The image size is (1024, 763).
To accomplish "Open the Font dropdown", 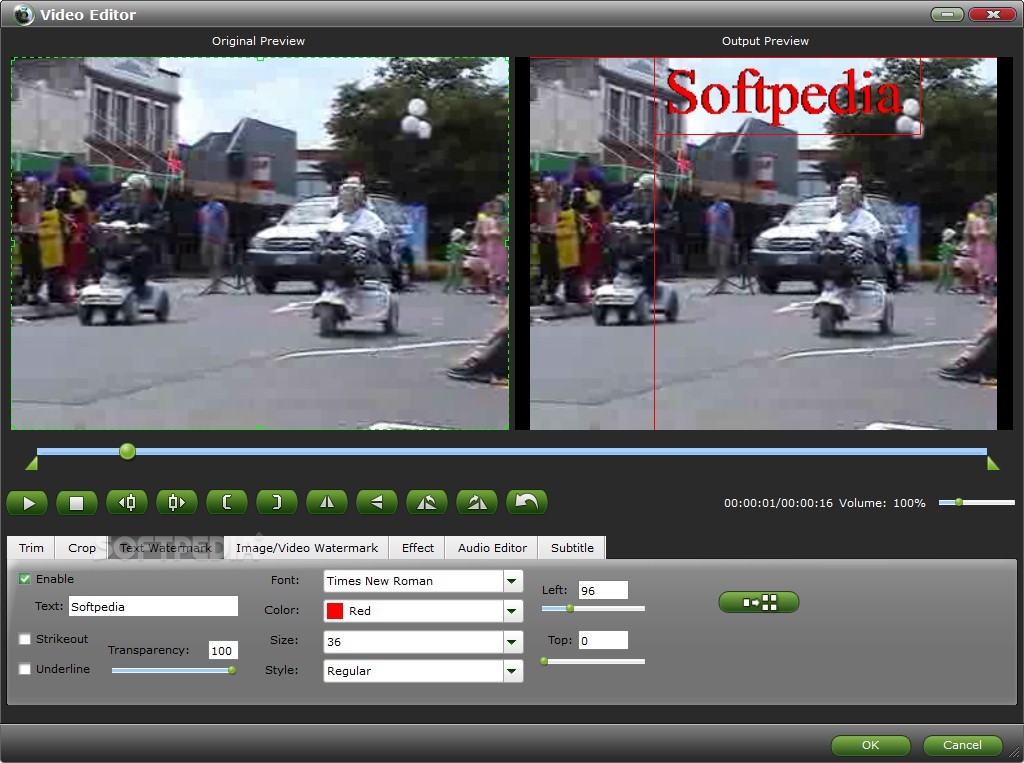I will pos(423,581).
